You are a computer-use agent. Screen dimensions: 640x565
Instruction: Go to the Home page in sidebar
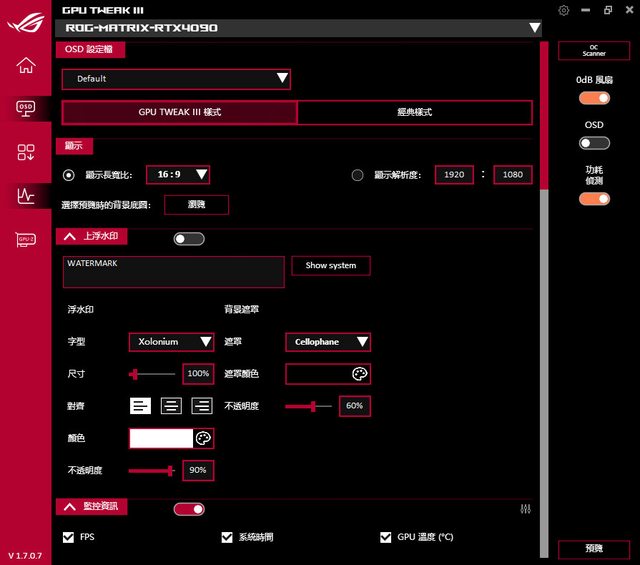tap(26, 66)
